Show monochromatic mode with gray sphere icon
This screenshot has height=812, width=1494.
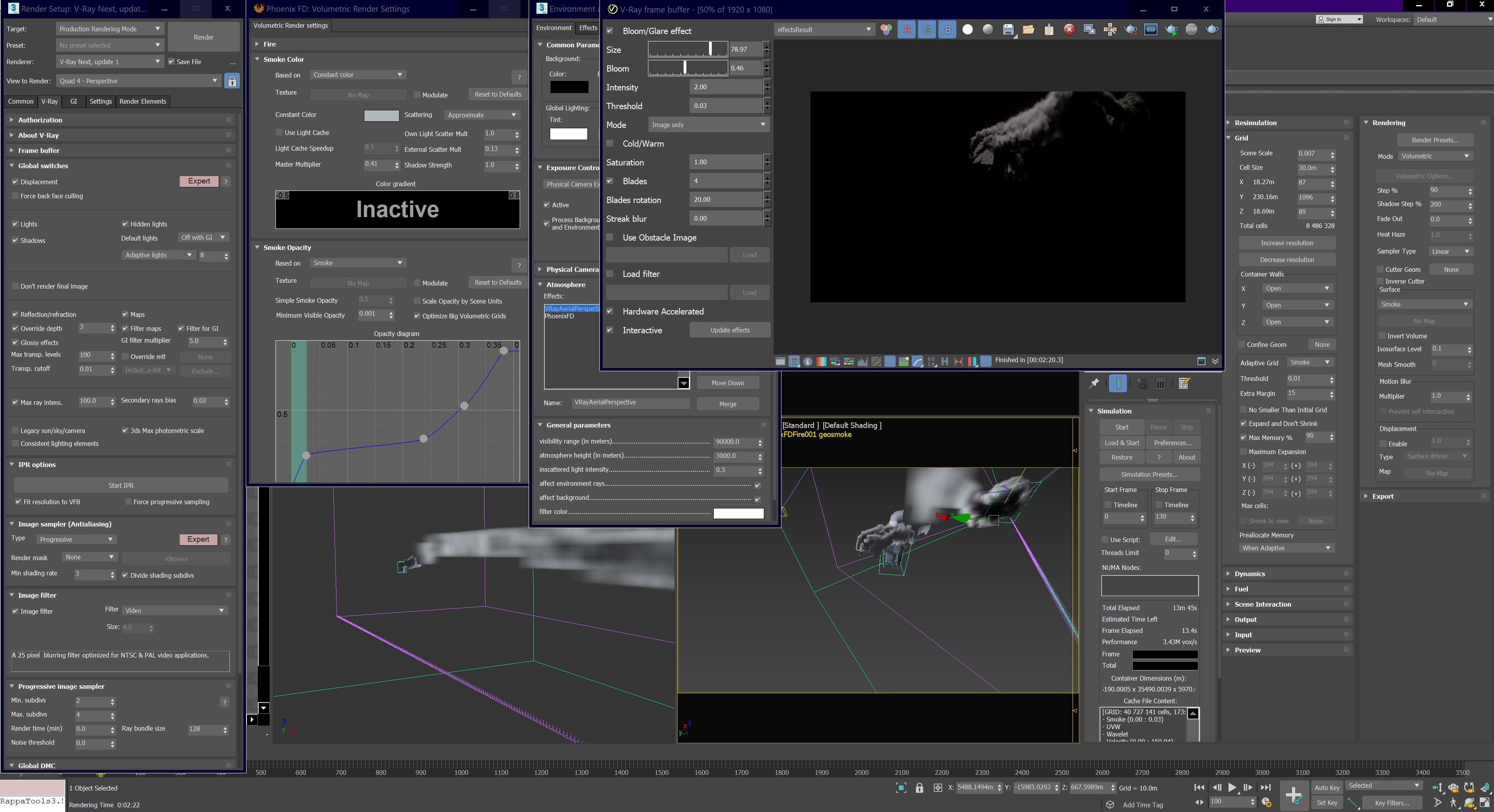pos(988,30)
